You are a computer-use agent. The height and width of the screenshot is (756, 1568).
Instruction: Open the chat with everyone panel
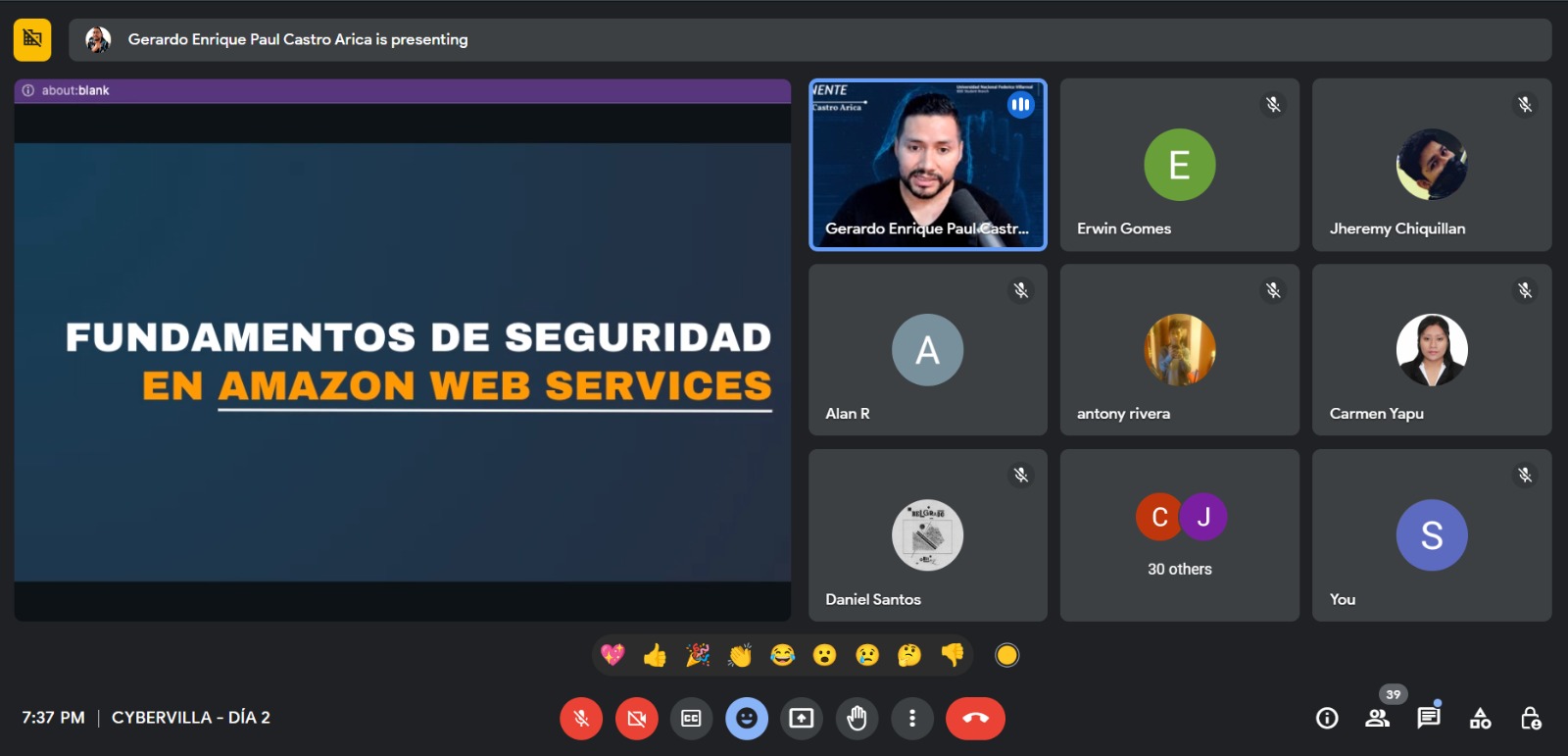click(1429, 719)
